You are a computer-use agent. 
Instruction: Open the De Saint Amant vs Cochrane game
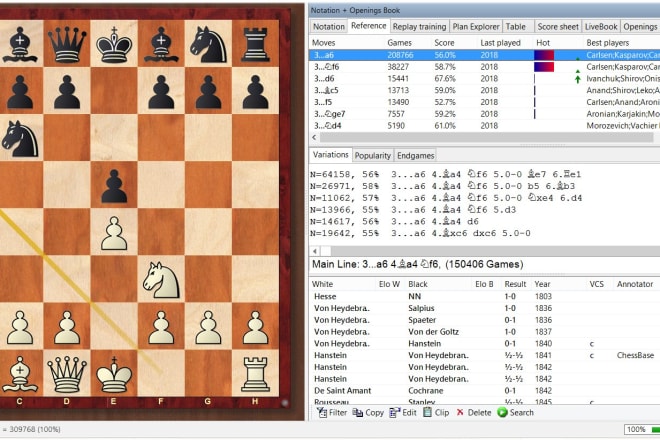pyautogui.click(x=484, y=391)
